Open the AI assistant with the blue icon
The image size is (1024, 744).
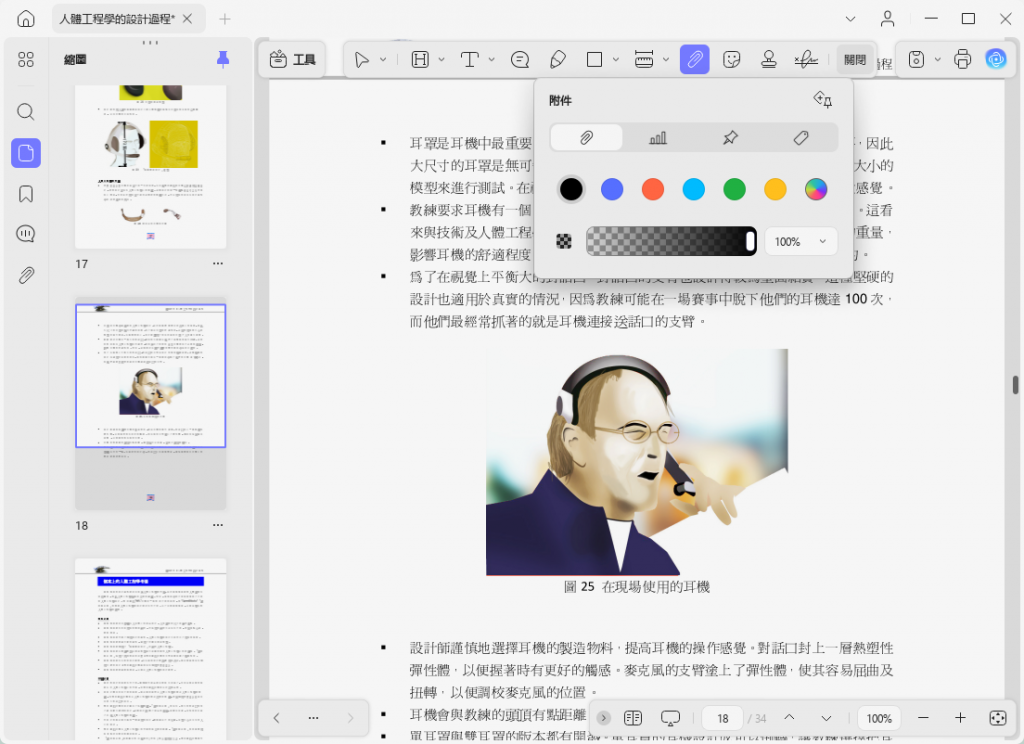tap(996, 59)
